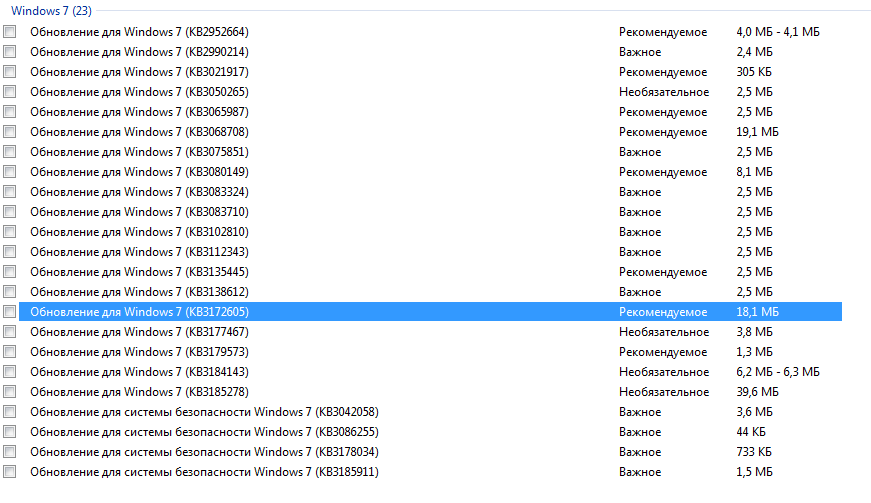The height and width of the screenshot is (503, 871).
Task: Collapse the Windows 7 (23) group header
Action: [51, 11]
